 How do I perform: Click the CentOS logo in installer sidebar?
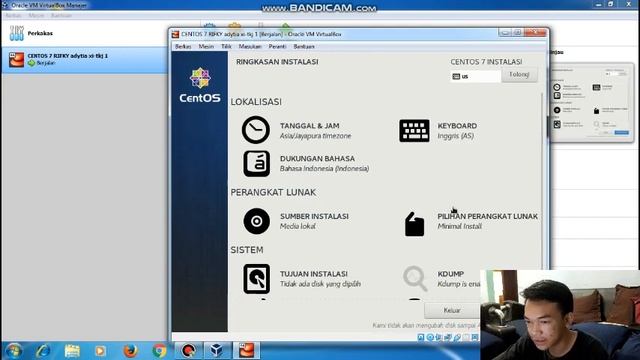[x=200, y=85]
